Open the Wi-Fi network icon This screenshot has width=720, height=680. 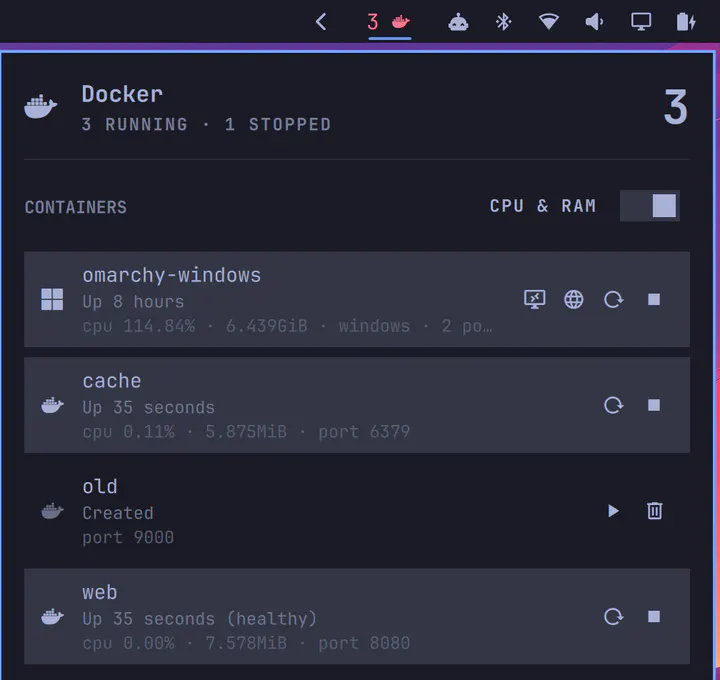pyautogui.click(x=549, y=22)
